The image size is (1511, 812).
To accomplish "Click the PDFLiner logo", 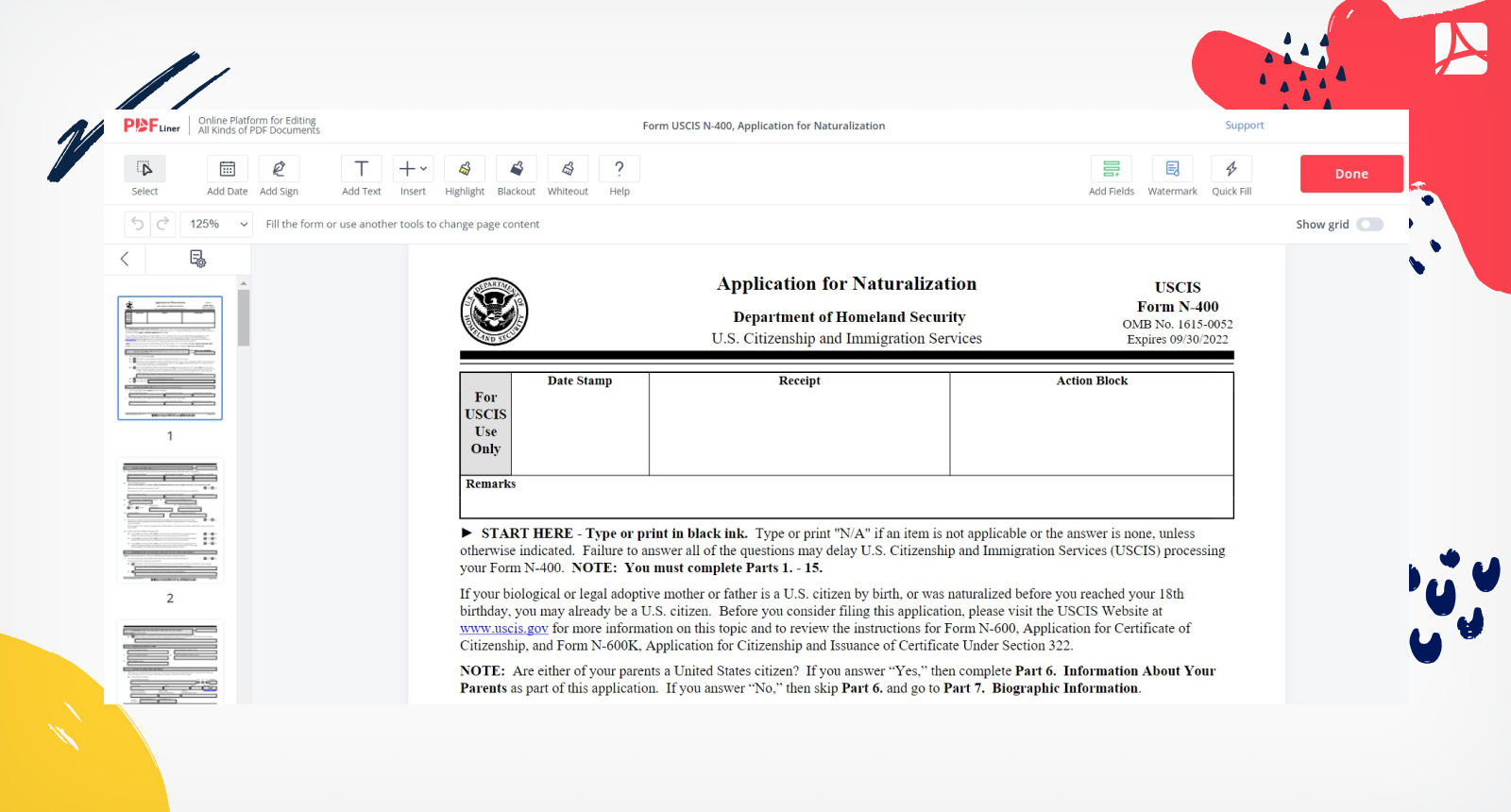I will click(x=151, y=126).
